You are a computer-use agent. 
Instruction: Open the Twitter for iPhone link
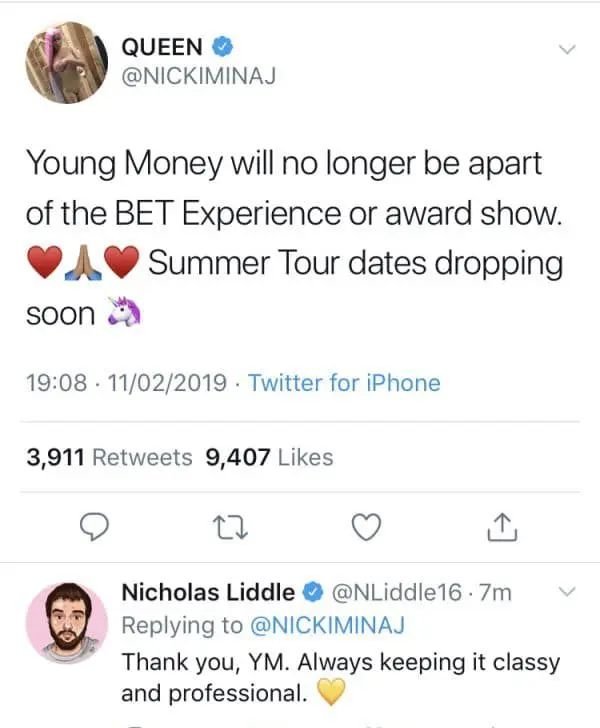(344, 383)
